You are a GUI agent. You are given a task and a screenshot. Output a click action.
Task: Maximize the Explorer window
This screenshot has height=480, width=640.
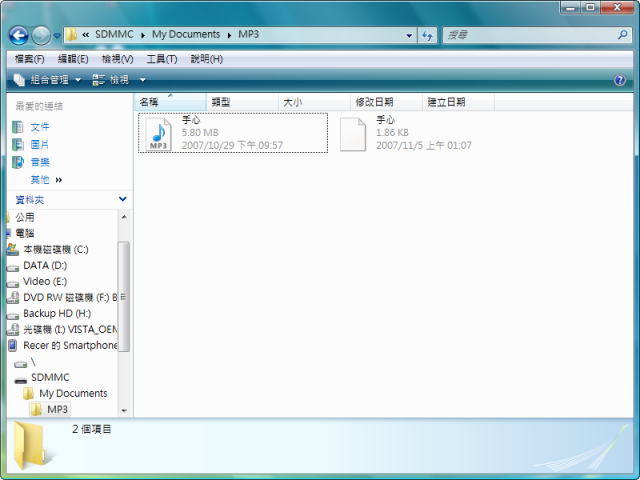(590, 7)
